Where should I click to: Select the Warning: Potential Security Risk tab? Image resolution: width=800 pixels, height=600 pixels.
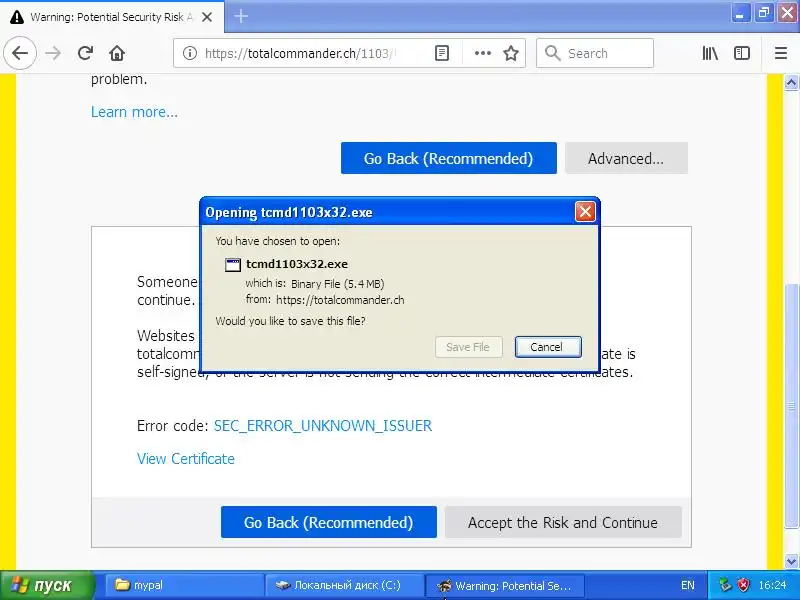pos(112,17)
